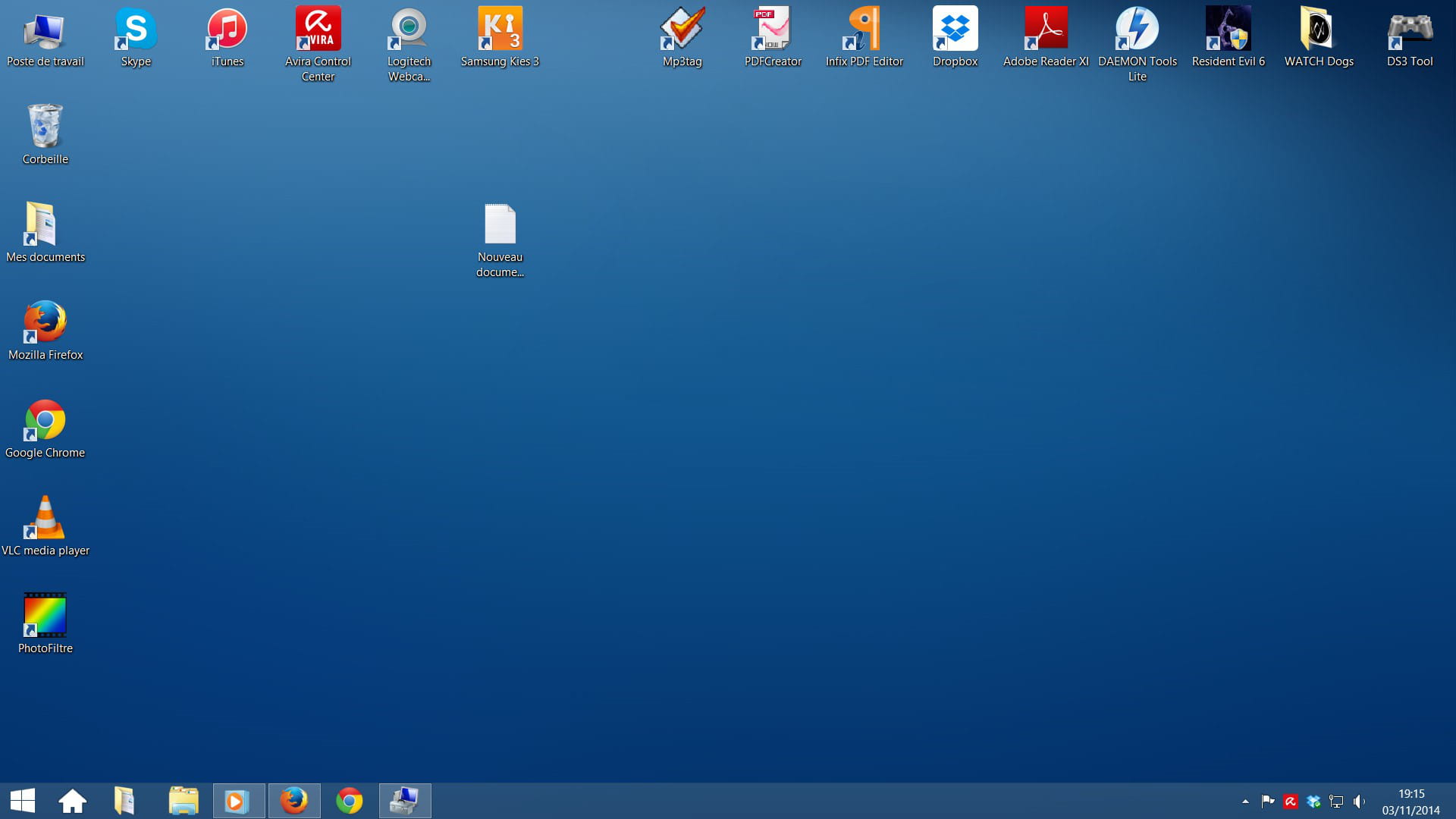Viewport: 1456px width, 819px height.
Task: Click the Avira tray icon
Action: click(1291, 802)
